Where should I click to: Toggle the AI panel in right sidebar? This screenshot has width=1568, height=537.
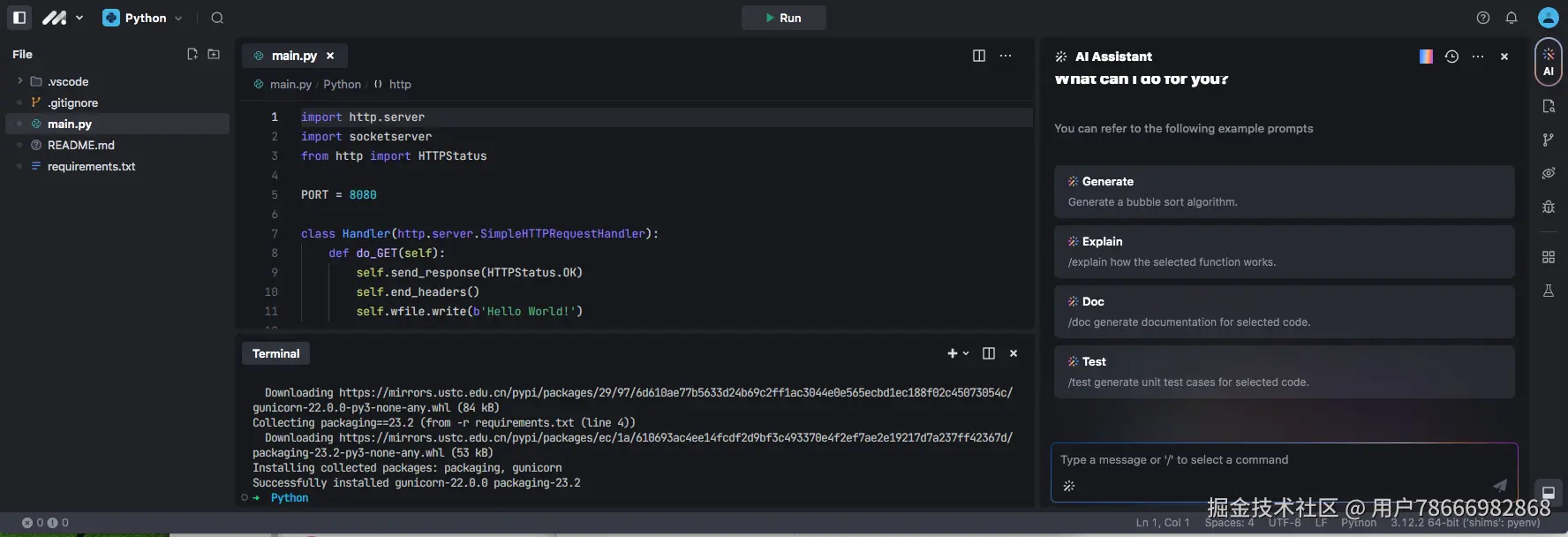tap(1549, 62)
